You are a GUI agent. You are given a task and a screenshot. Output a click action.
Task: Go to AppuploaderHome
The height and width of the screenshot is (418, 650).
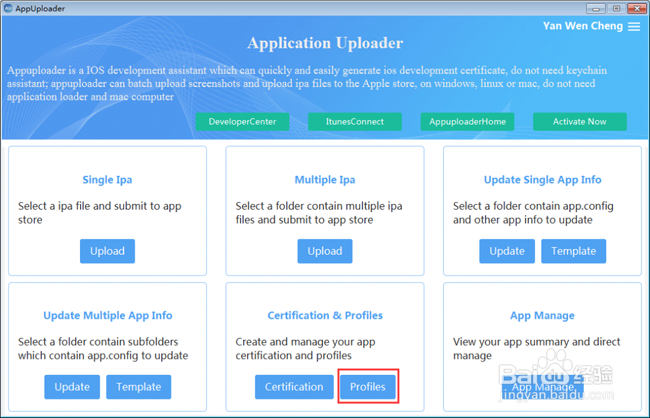[467, 122]
